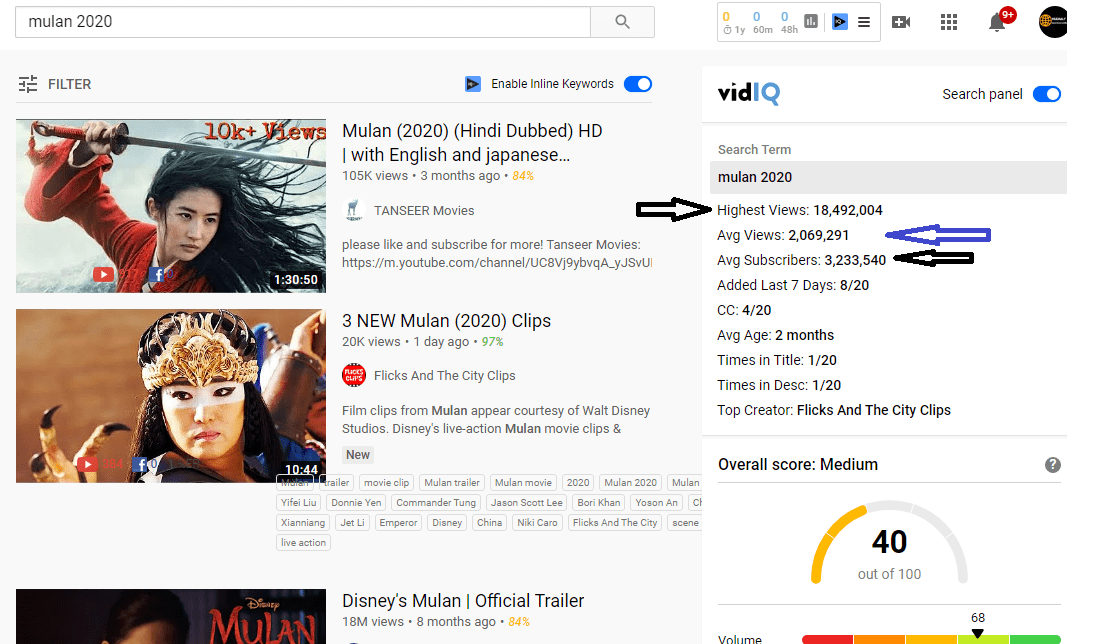Click Added Last 7 Days: 8/20 stat
The image size is (1095, 644).
793,286
